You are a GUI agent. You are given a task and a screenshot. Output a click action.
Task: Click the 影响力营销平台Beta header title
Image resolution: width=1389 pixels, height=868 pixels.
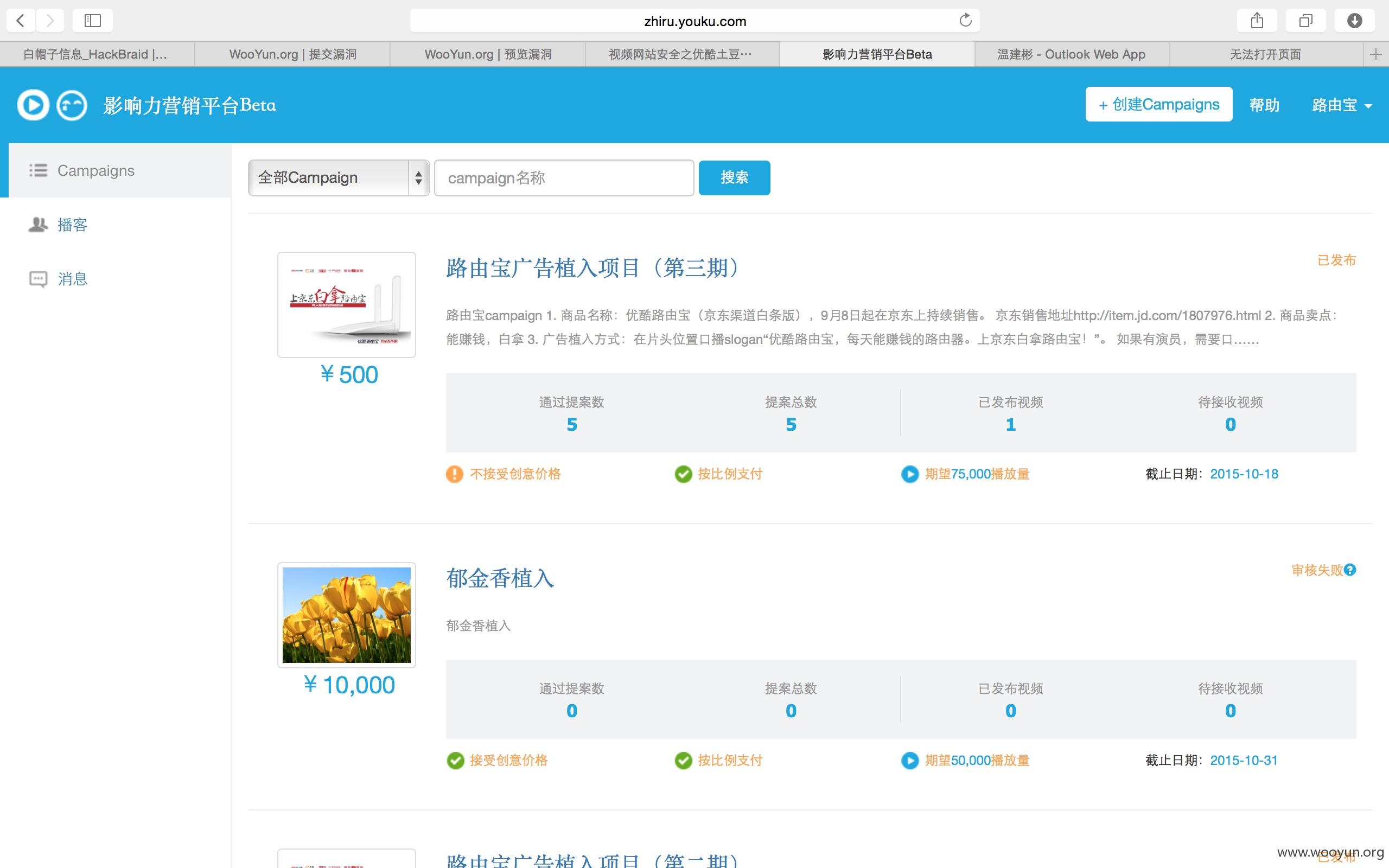tap(189, 105)
